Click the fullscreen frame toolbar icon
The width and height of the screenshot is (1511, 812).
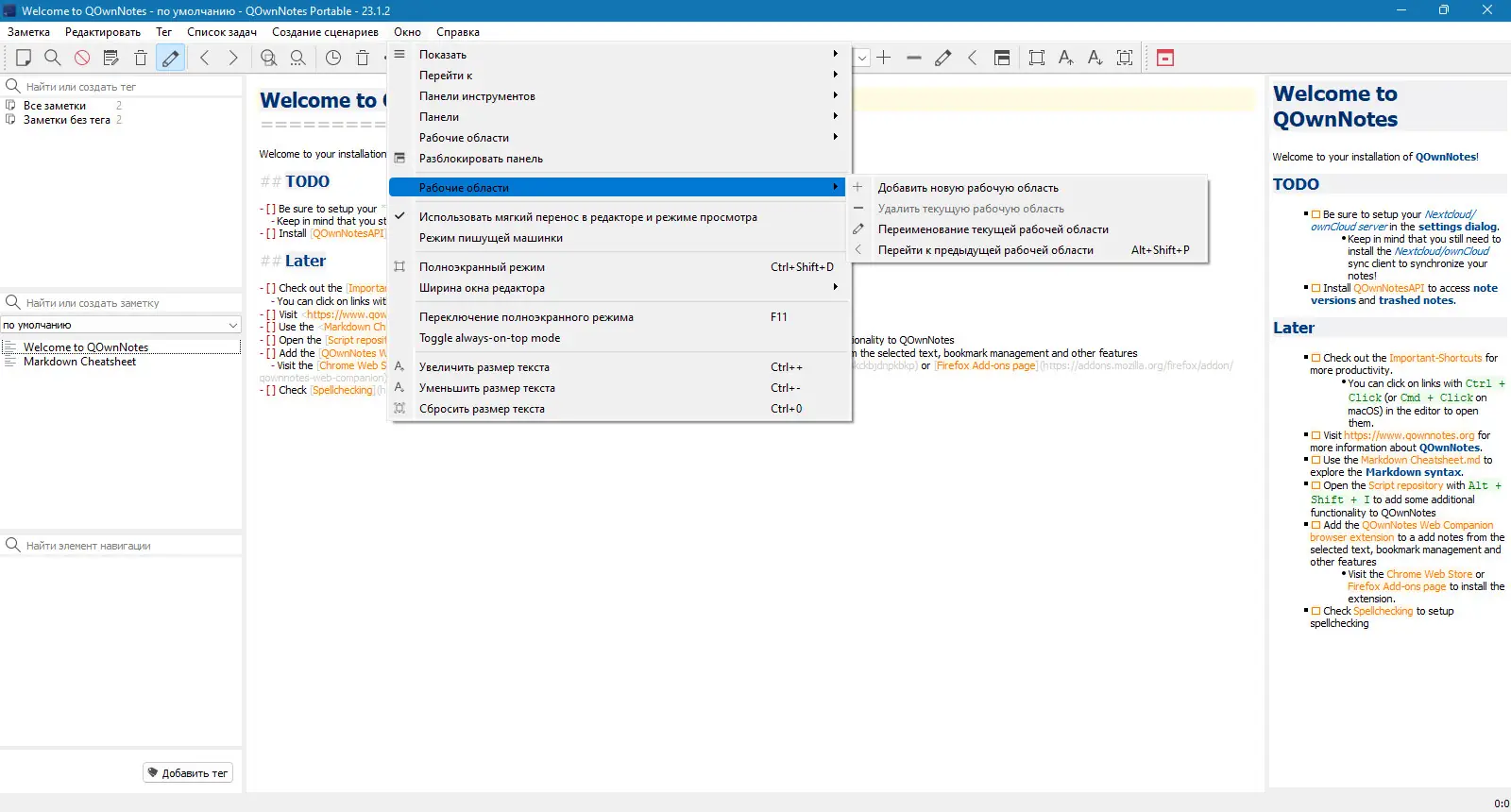1037,58
